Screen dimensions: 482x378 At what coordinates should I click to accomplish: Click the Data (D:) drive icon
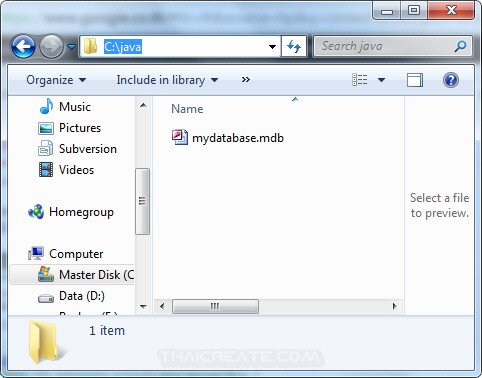pos(46,298)
